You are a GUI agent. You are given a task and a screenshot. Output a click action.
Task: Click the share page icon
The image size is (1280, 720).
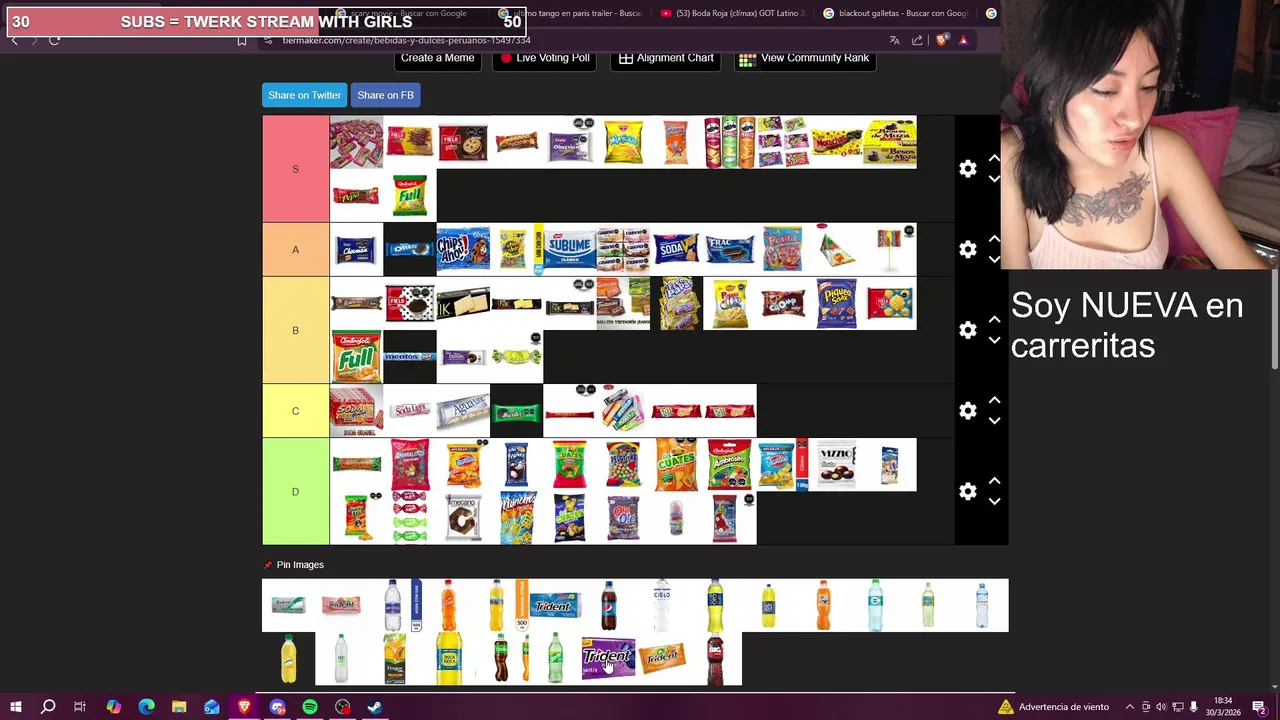[x=917, y=40]
